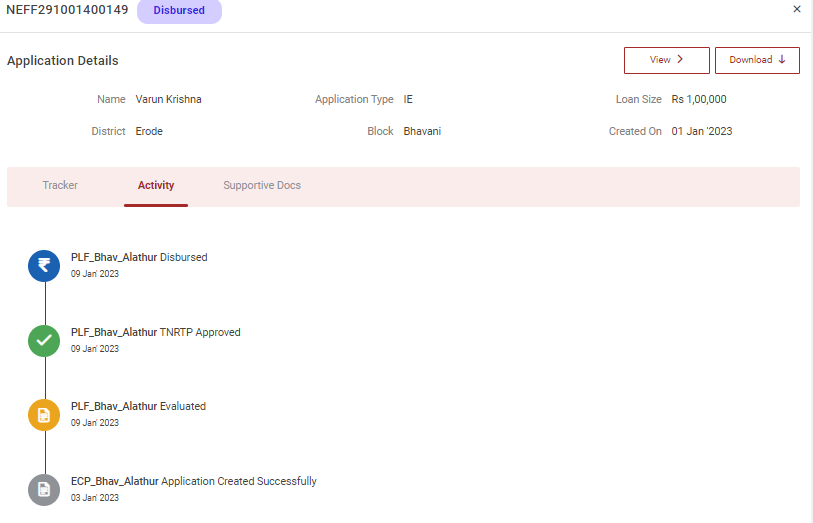The width and height of the screenshot is (813, 523).
Task: Click application ID NEFF291001400149
Action: pos(67,10)
